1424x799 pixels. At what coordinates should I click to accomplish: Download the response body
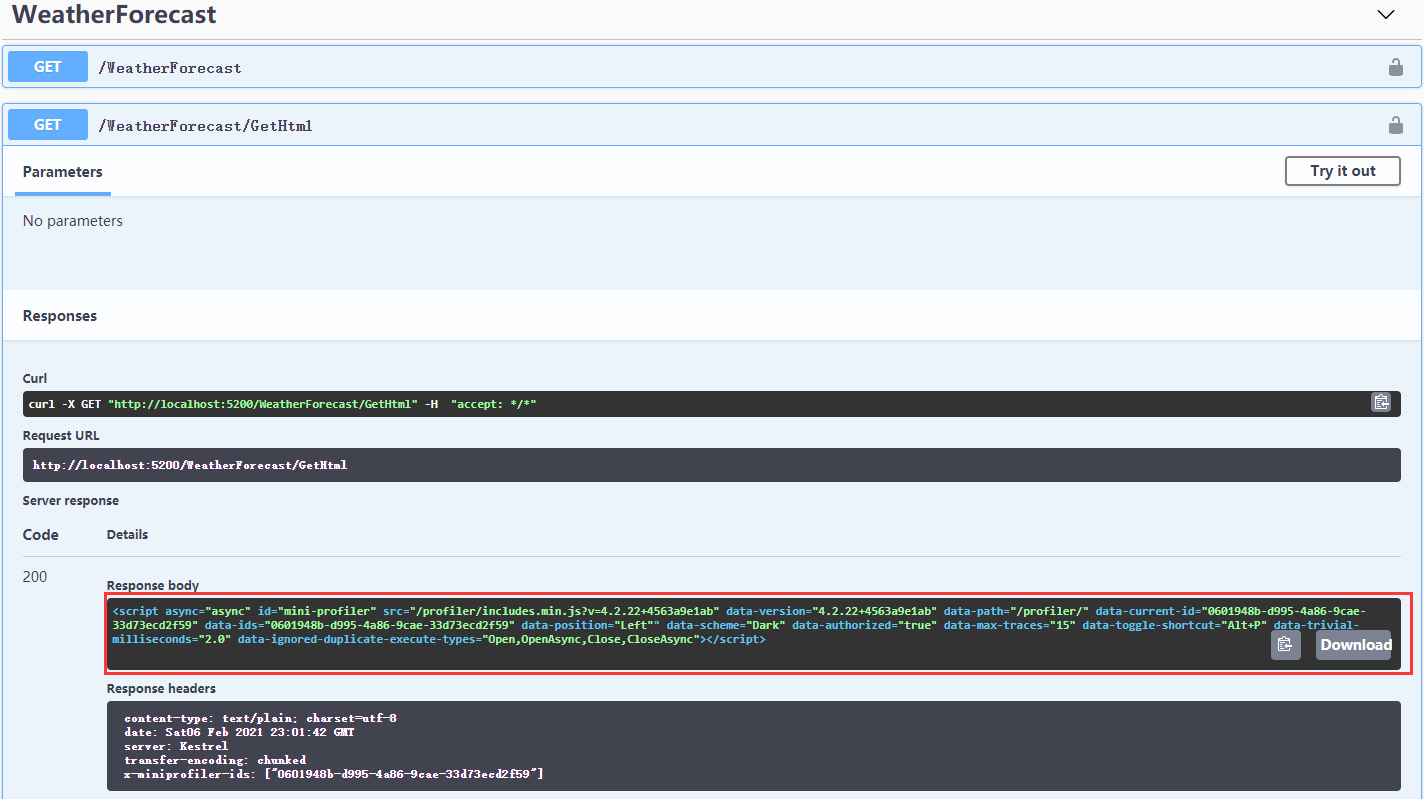[1355, 645]
